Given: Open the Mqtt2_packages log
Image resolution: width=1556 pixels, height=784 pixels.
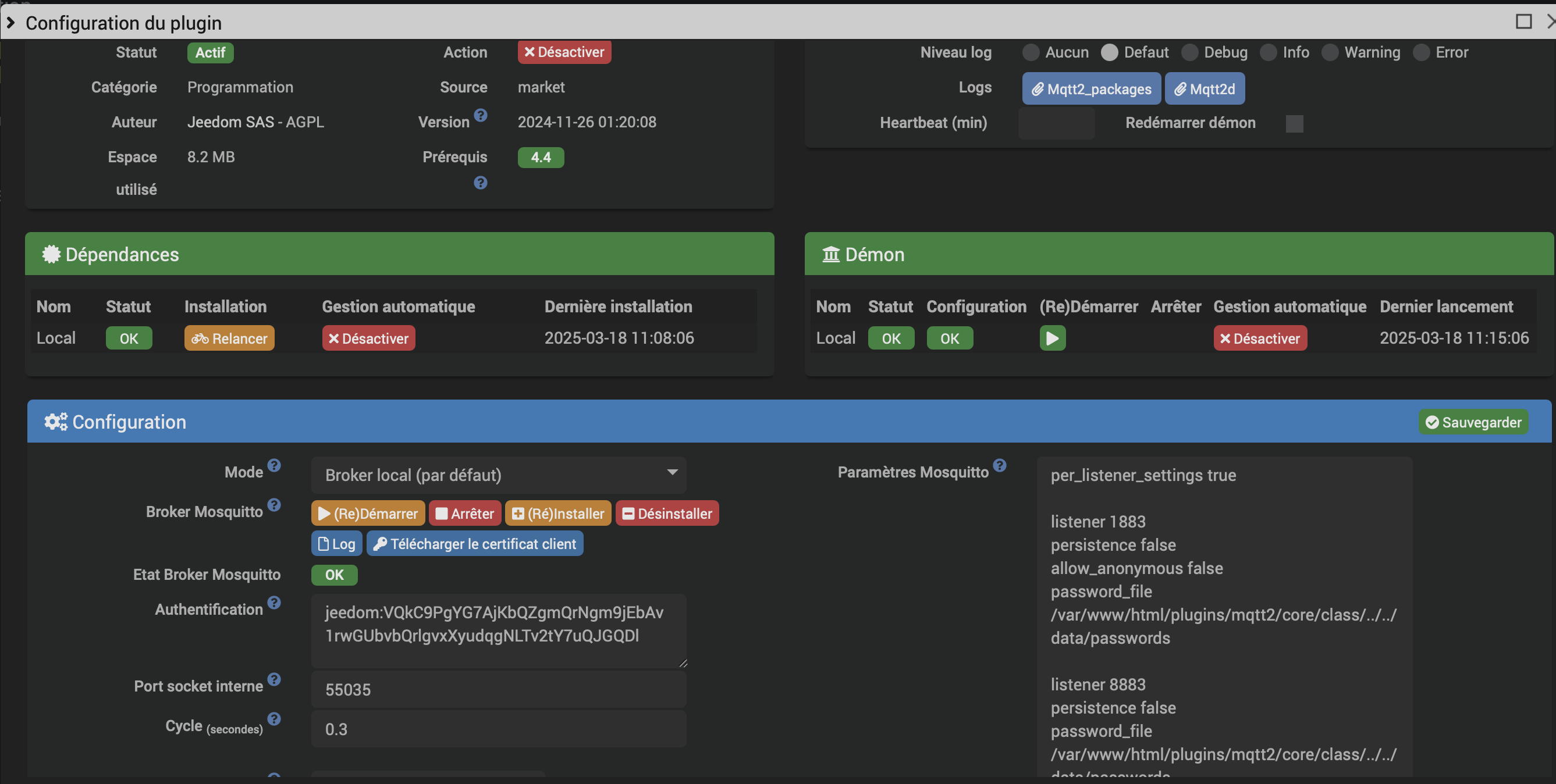Looking at the screenshot, I should pos(1091,89).
